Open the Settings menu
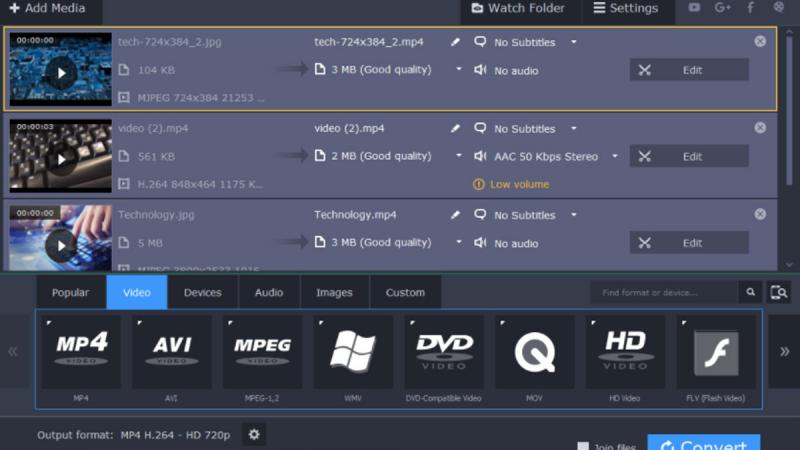 coord(626,9)
